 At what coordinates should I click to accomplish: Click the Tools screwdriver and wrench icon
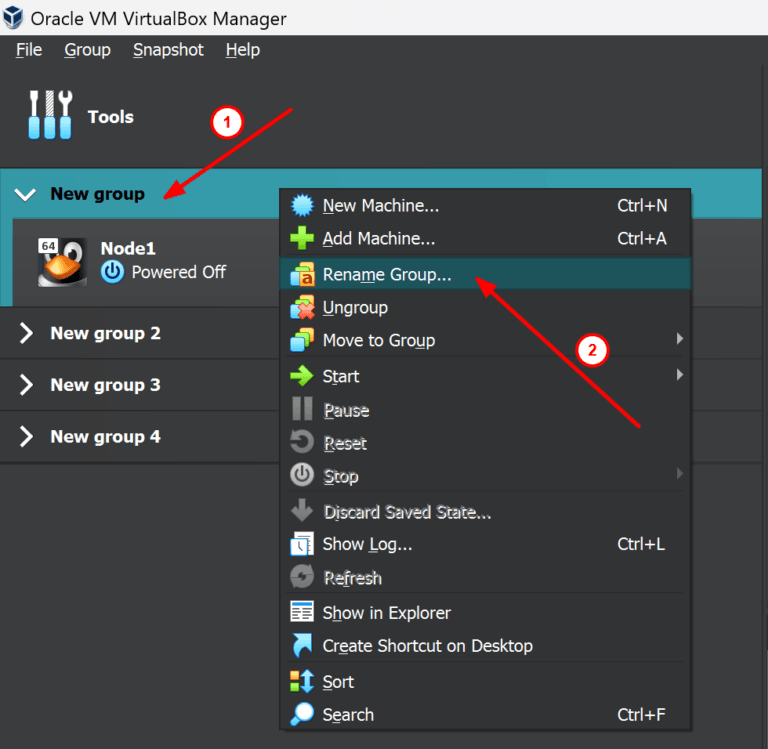click(50, 116)
